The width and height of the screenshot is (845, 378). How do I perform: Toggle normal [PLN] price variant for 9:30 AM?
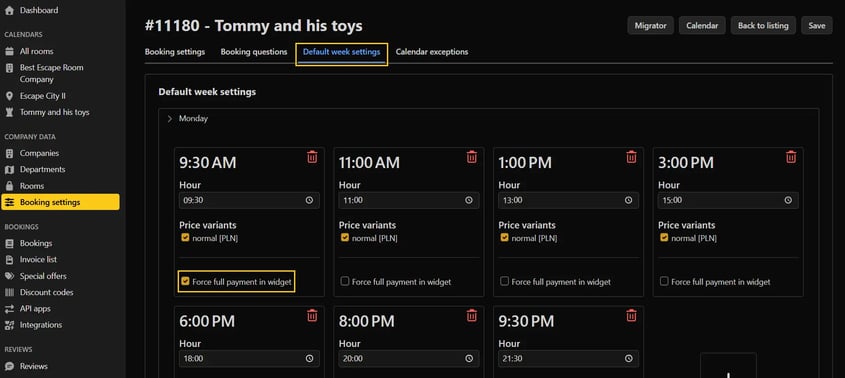point(185,237)
